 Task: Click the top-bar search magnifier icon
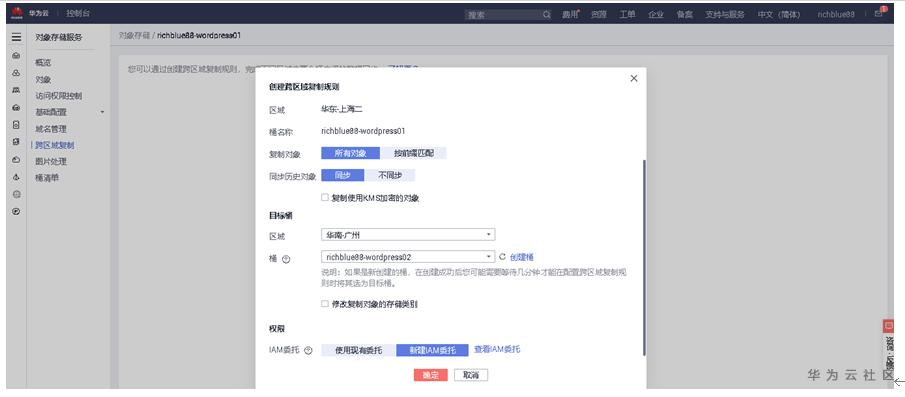[x=546, y=15]
